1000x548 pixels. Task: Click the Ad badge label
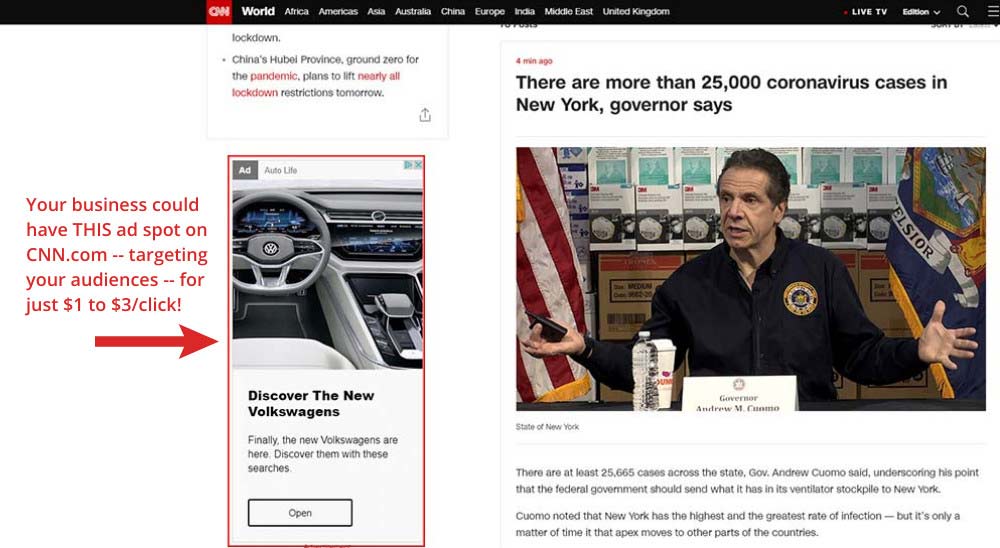[x=245, y=170]
